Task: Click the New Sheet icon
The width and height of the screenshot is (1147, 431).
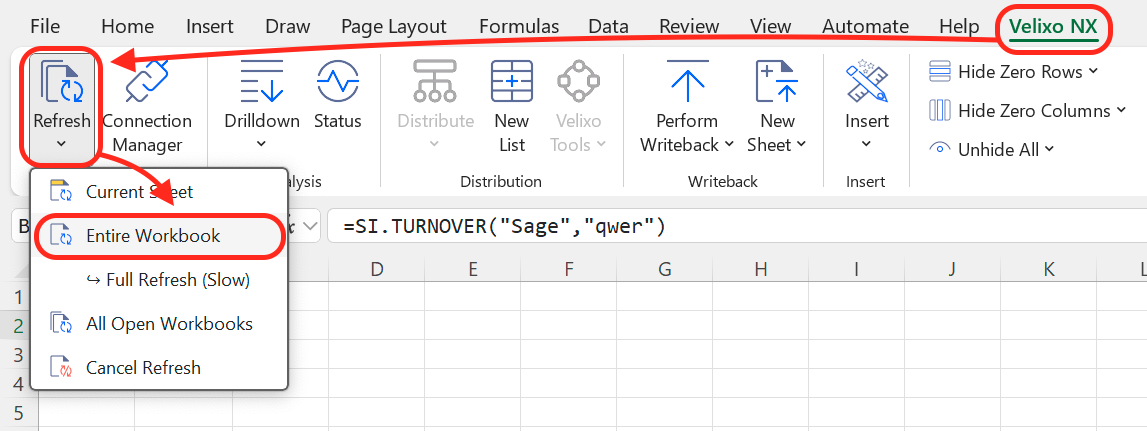Action: 776,84
